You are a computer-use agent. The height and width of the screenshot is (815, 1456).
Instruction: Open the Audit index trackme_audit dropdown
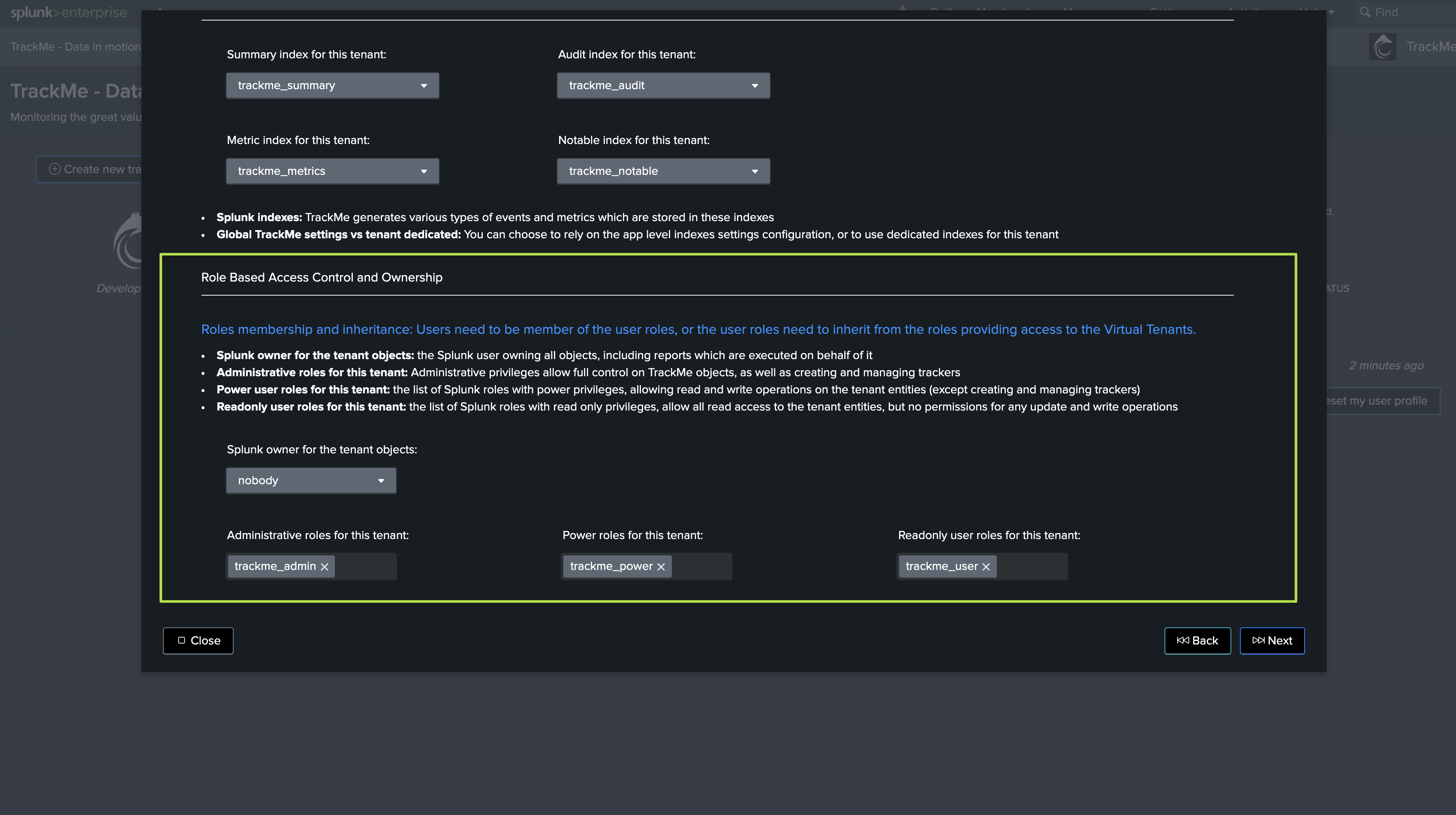663,85
